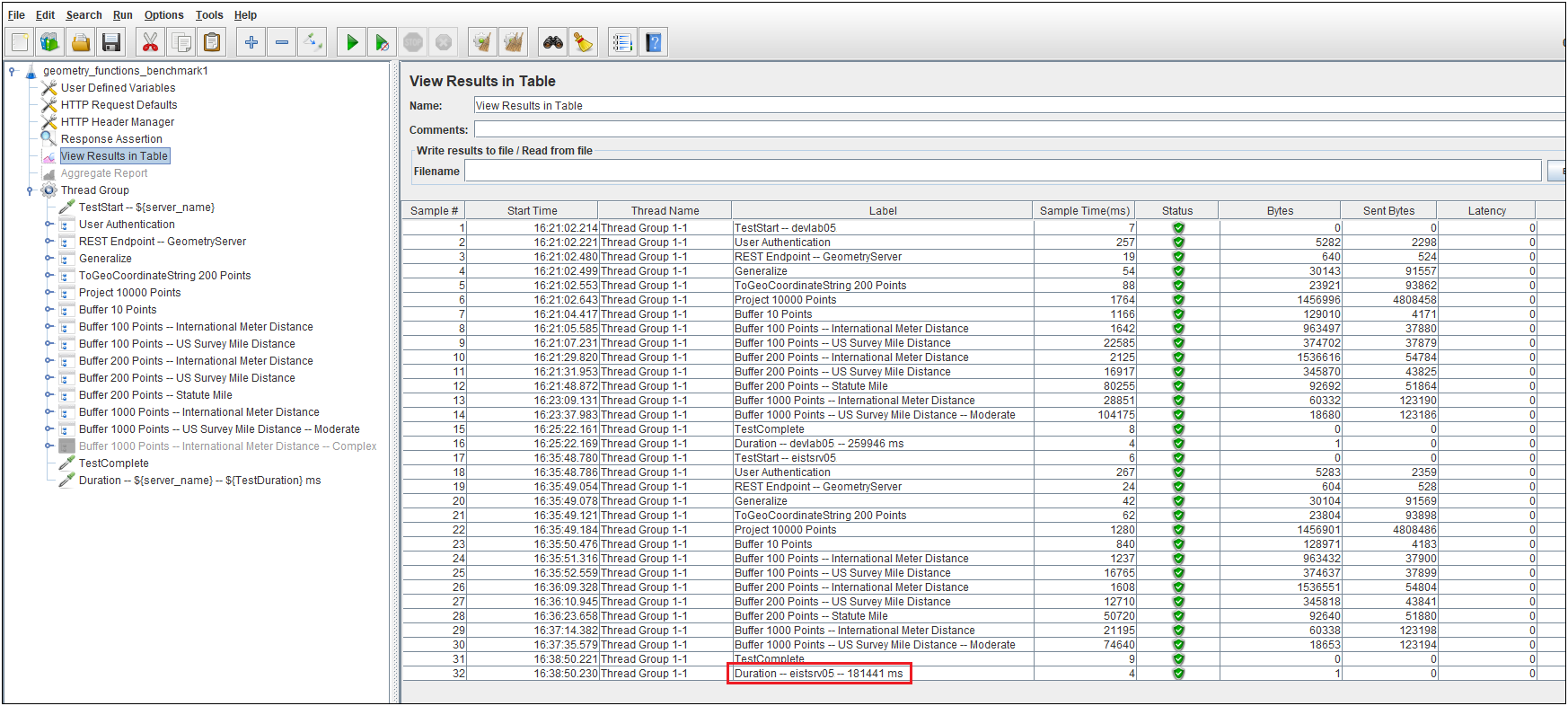Open the Help menu
Screen dimensions: 1568x706
(x=245, y=15)
